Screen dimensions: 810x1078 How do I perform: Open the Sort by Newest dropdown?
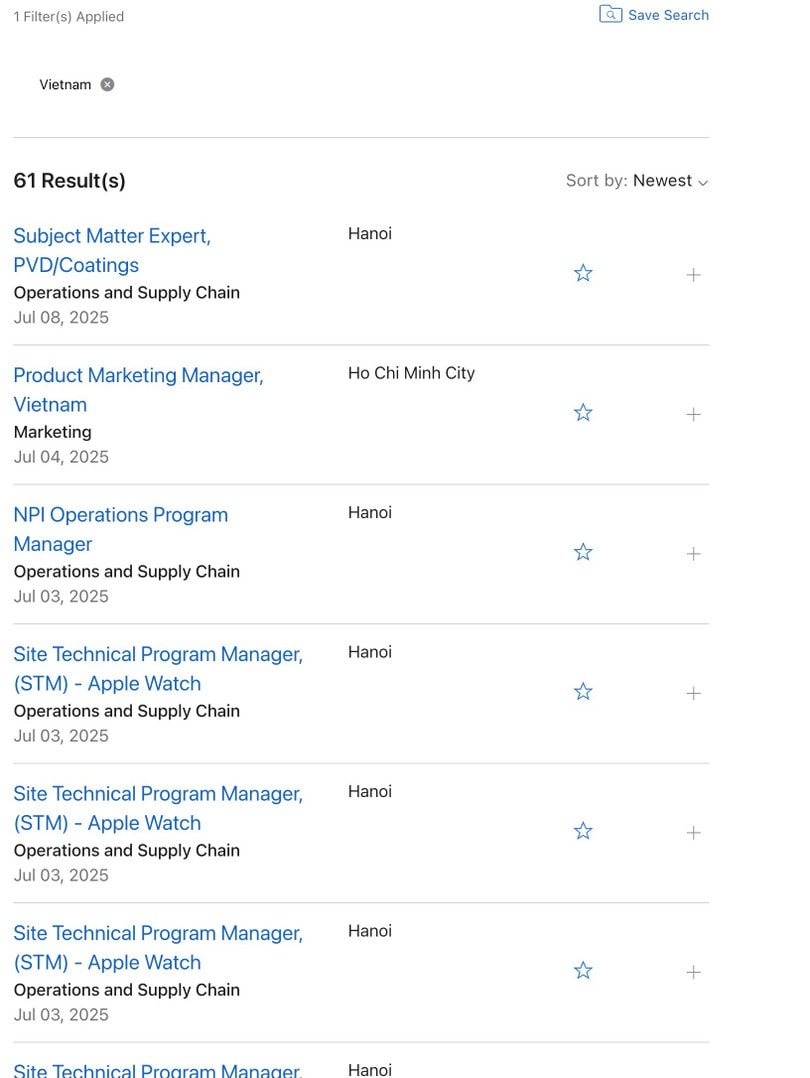coord(637,181)
